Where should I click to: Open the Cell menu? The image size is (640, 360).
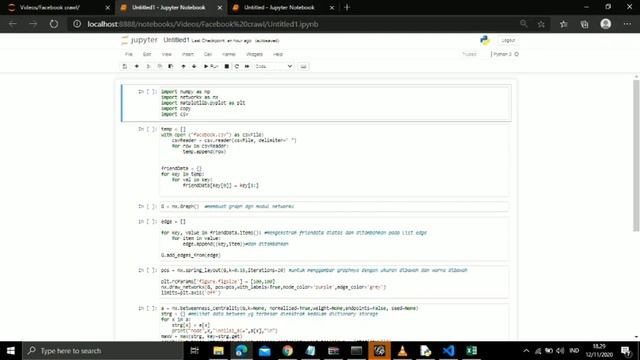click(208, 54)
